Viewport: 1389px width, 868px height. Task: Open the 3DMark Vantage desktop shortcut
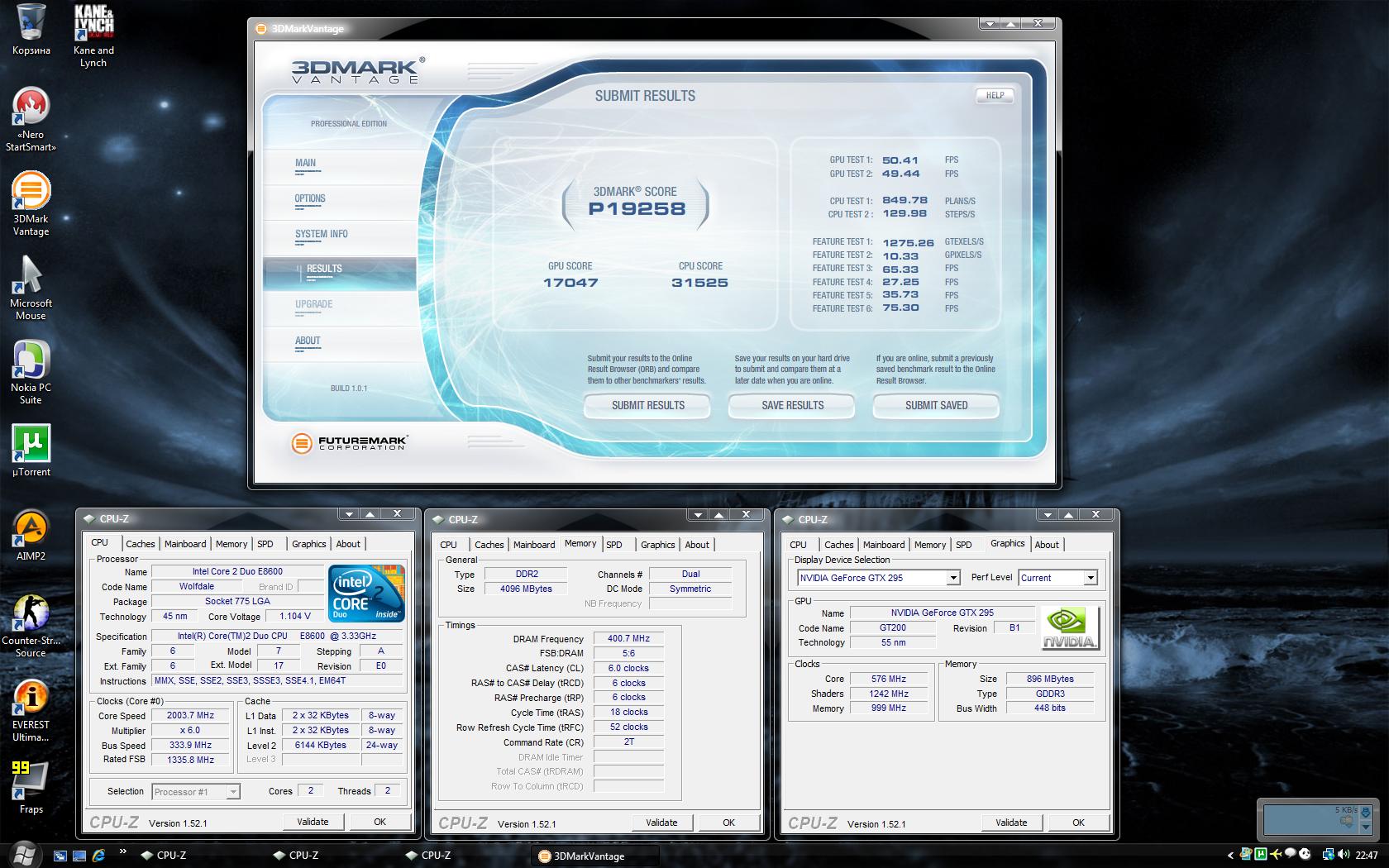point(31,204)
